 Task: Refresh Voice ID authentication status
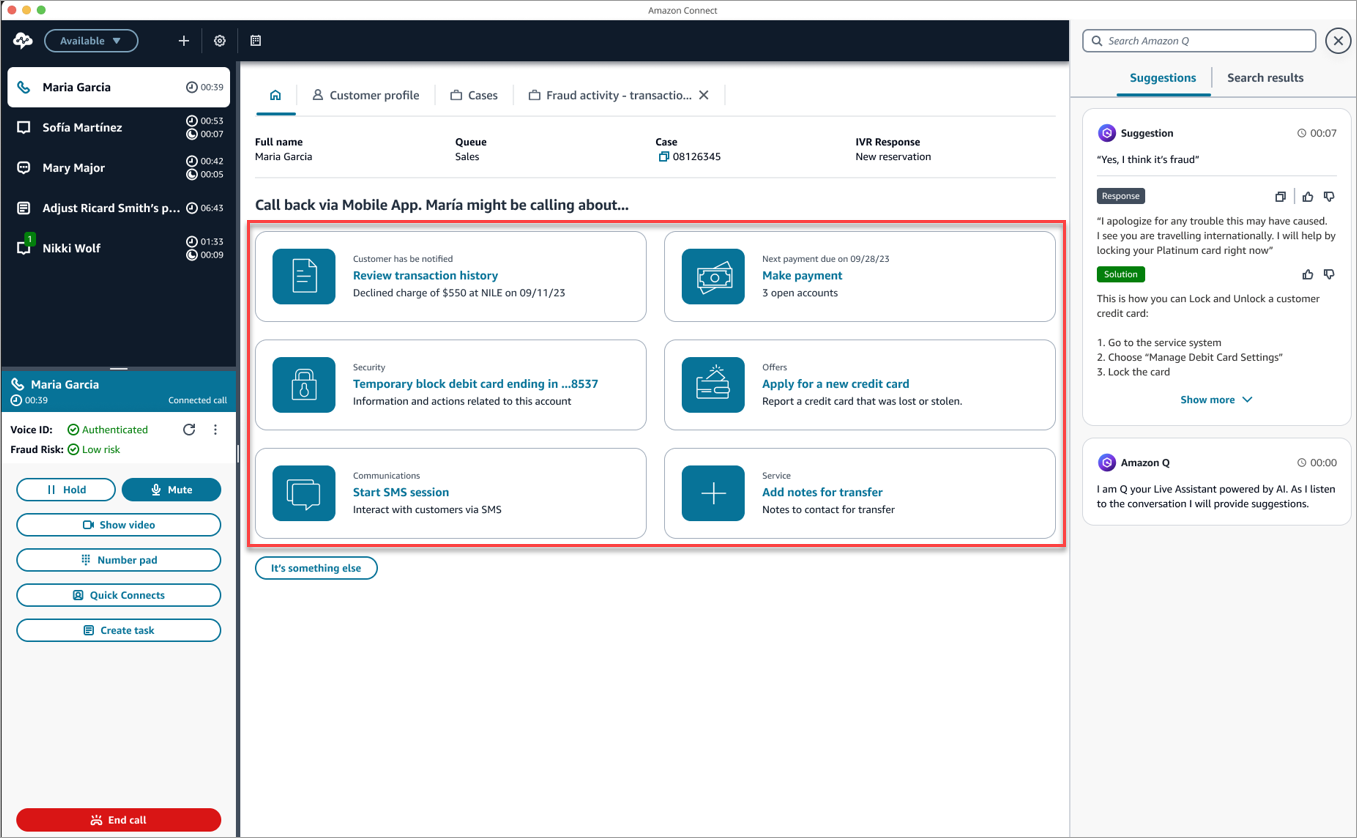[189, 430]
